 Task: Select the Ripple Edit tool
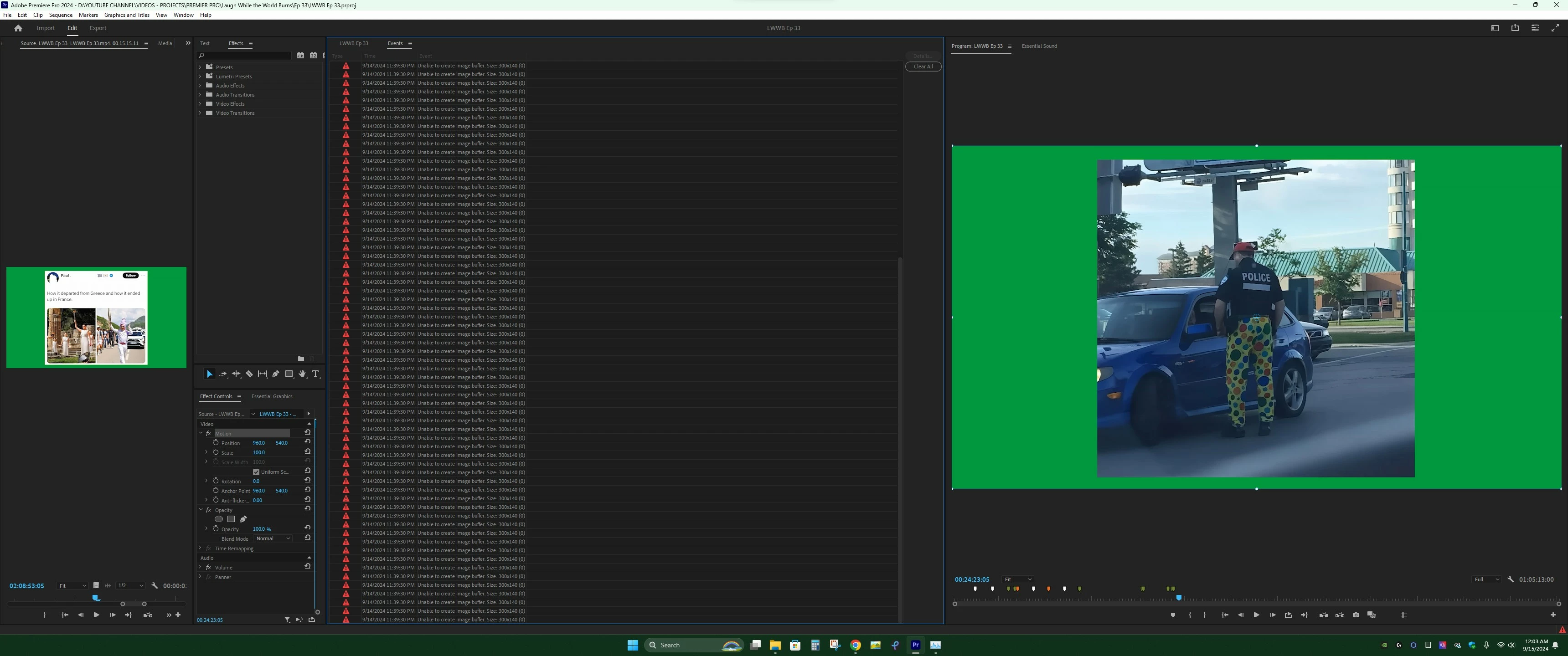pyautogui.click(x=236, y=374)
